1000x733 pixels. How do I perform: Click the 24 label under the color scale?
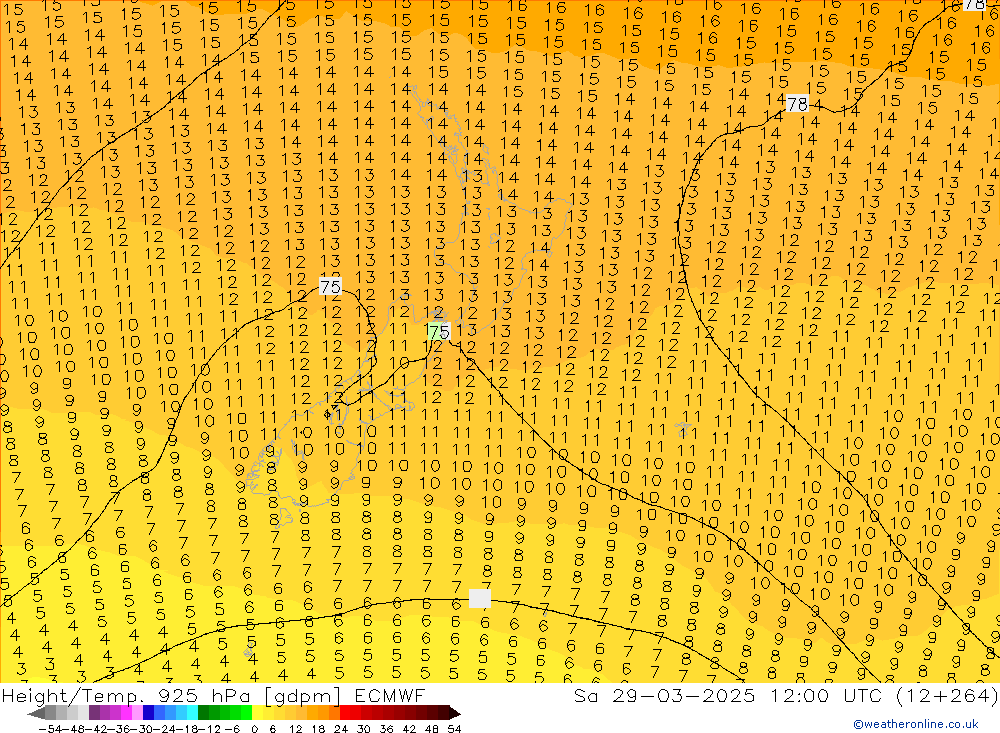pos(341,729)
